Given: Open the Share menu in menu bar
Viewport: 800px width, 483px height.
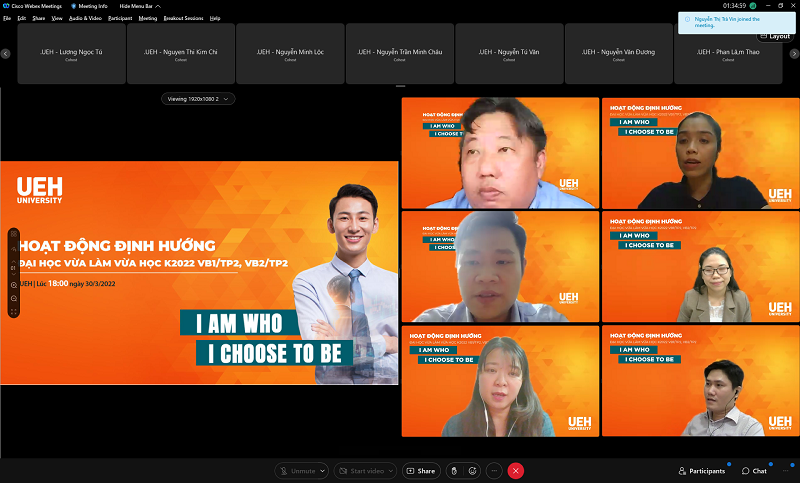Looking at the screenshot, I should [x=39, y=18].
